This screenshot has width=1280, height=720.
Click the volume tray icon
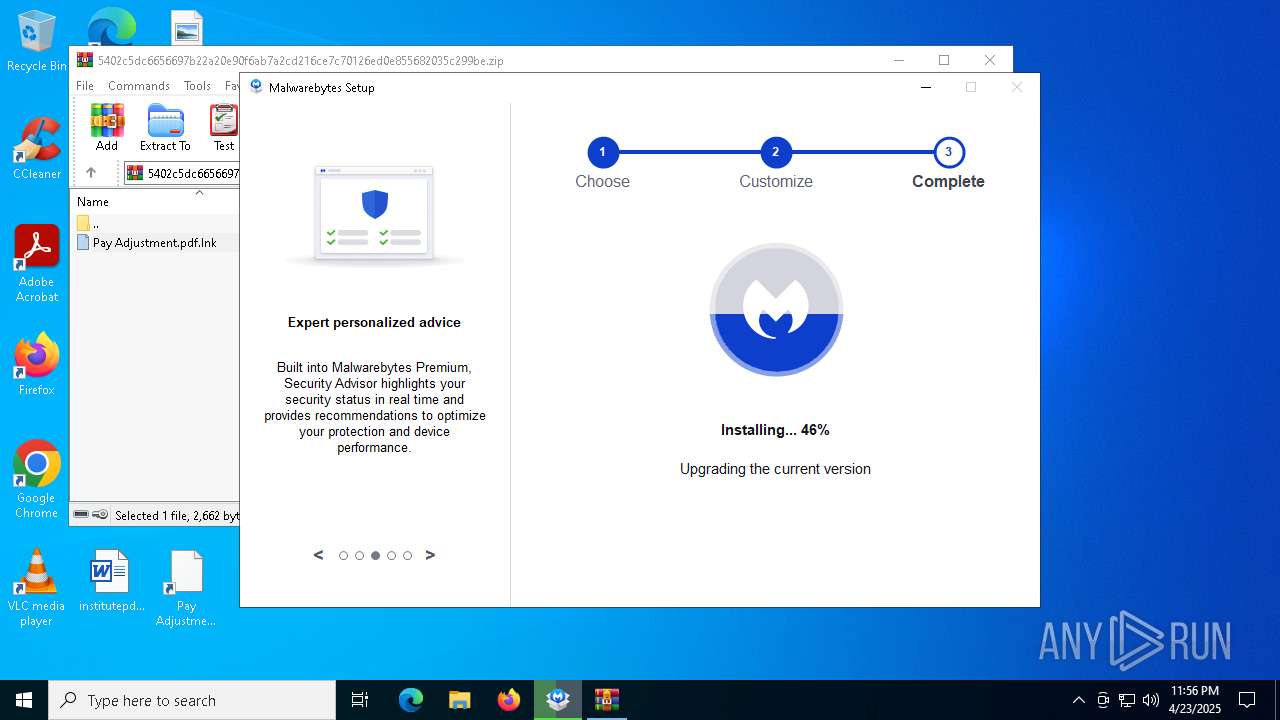[1151, 700]
